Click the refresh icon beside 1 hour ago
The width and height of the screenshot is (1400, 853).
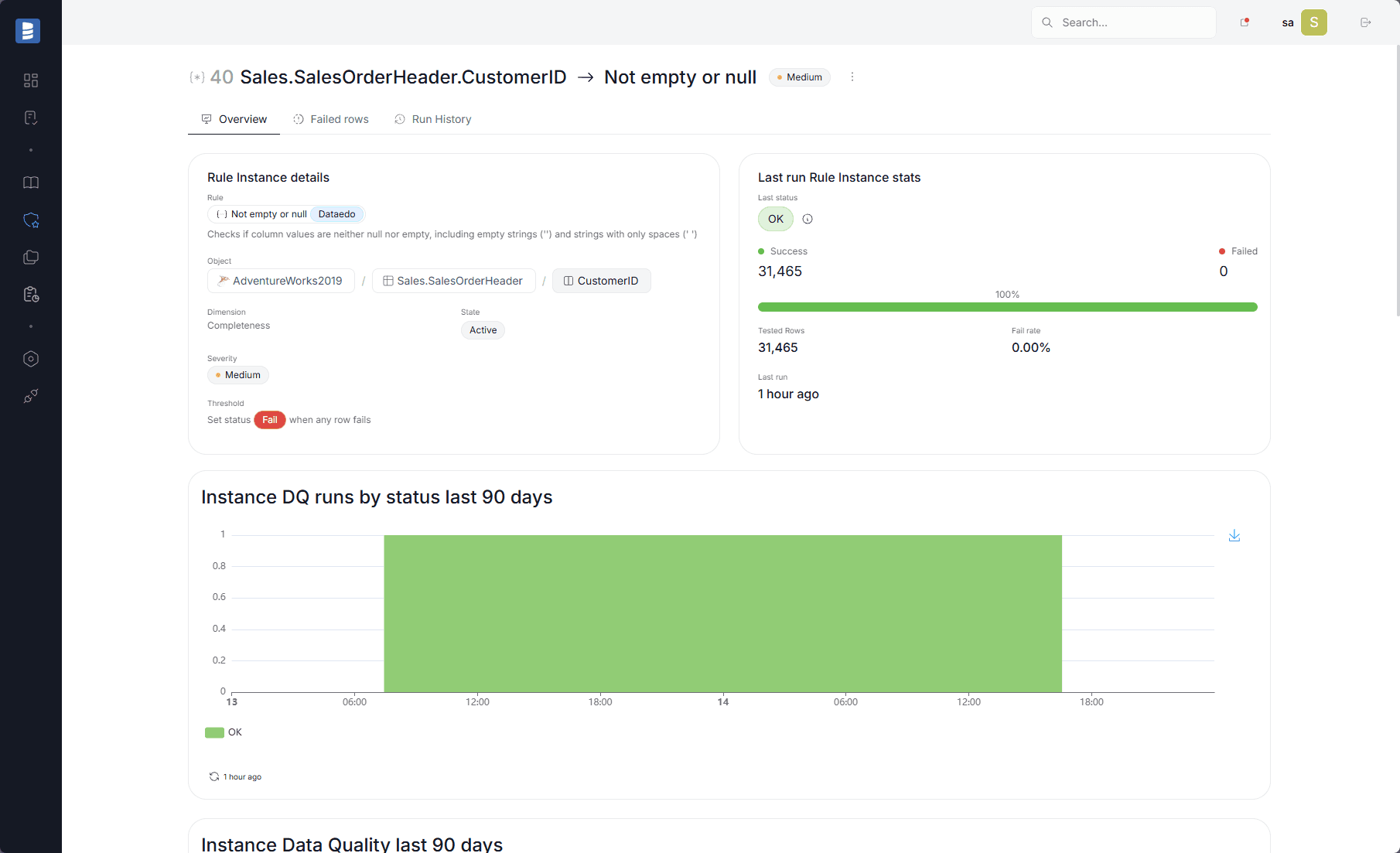click(x=214, y=776)
